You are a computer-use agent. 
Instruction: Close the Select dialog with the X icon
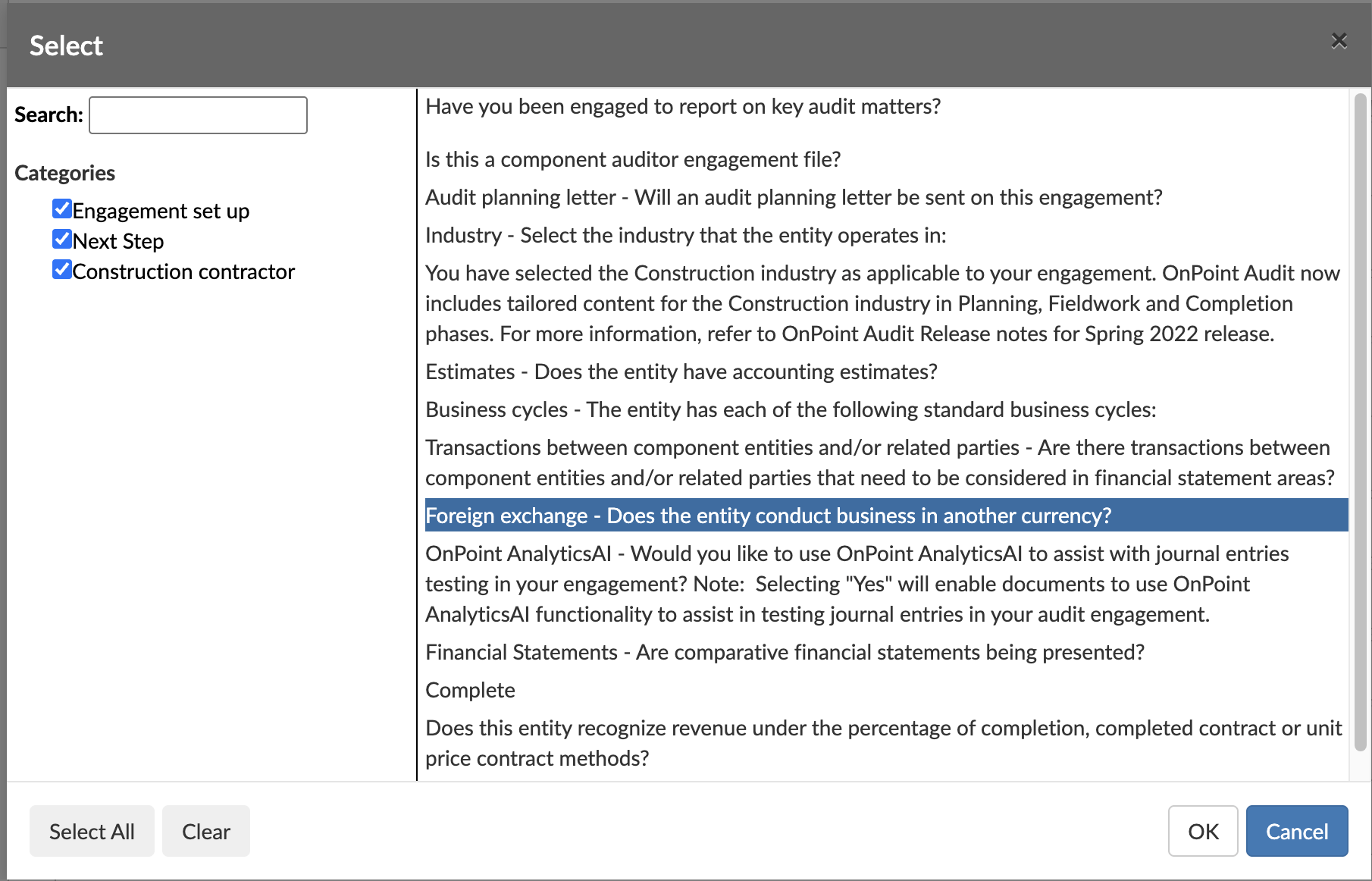click(x=1339, y=41)
